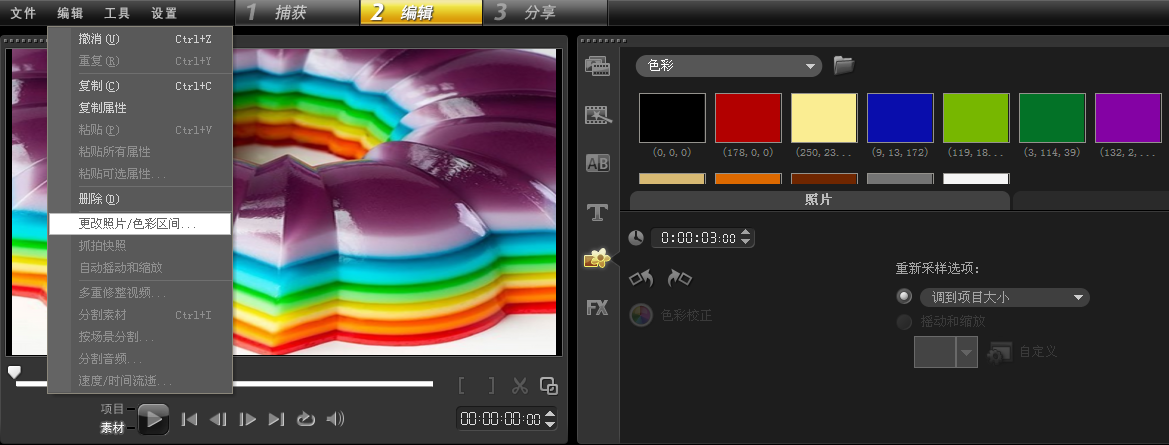Select the pale yellow color swatch

click(x=824, y=118)
